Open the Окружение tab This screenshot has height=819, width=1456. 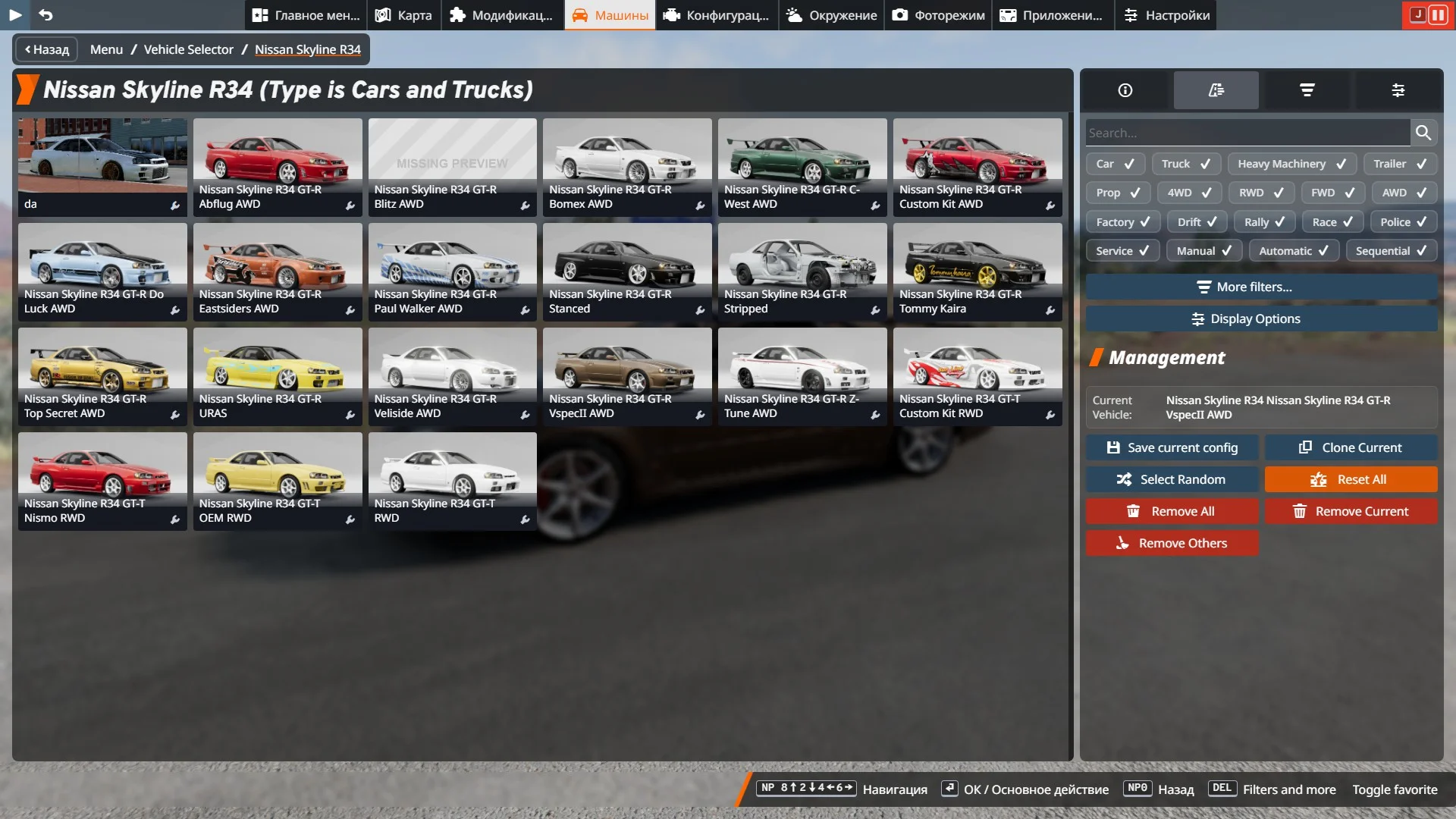tap(831, 15)
